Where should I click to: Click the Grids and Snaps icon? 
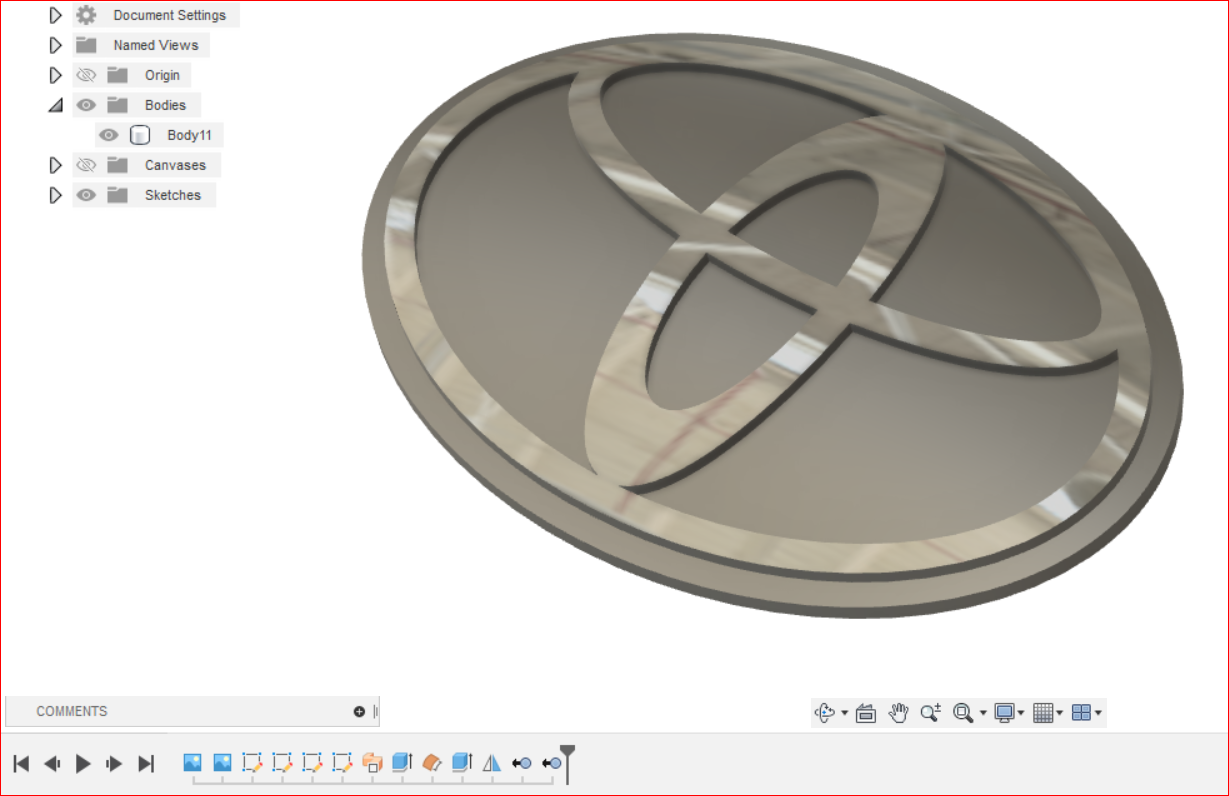click(x=1042, y=712)
